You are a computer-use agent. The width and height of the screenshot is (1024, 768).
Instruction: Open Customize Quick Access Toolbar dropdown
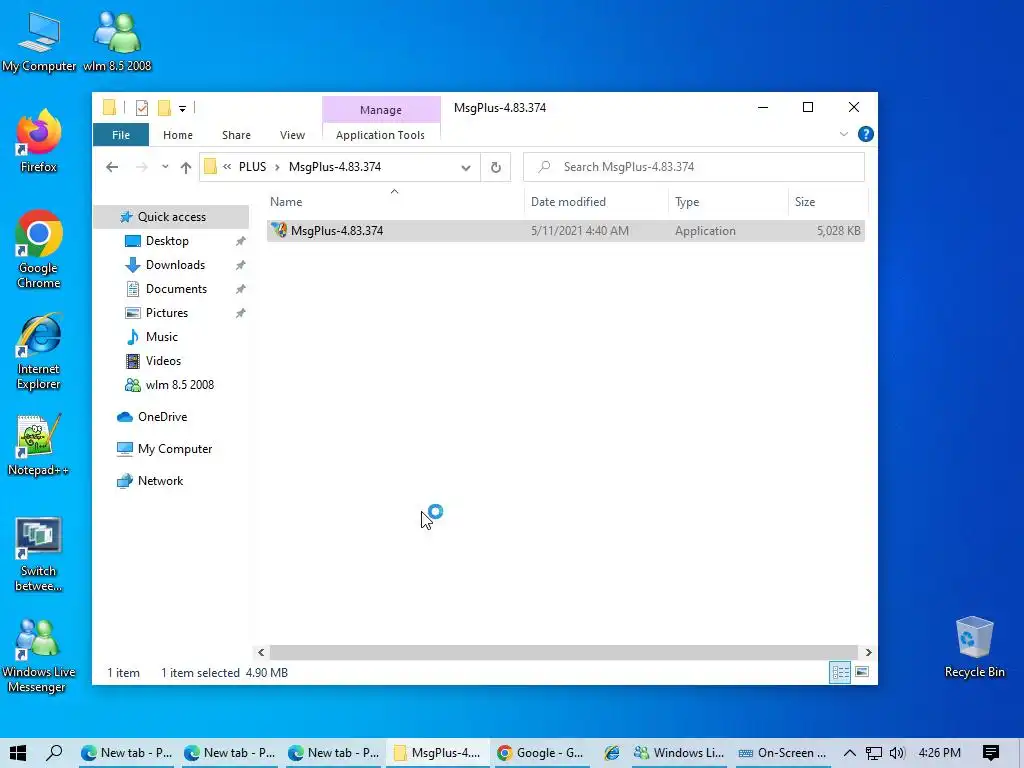coord(182,108)
